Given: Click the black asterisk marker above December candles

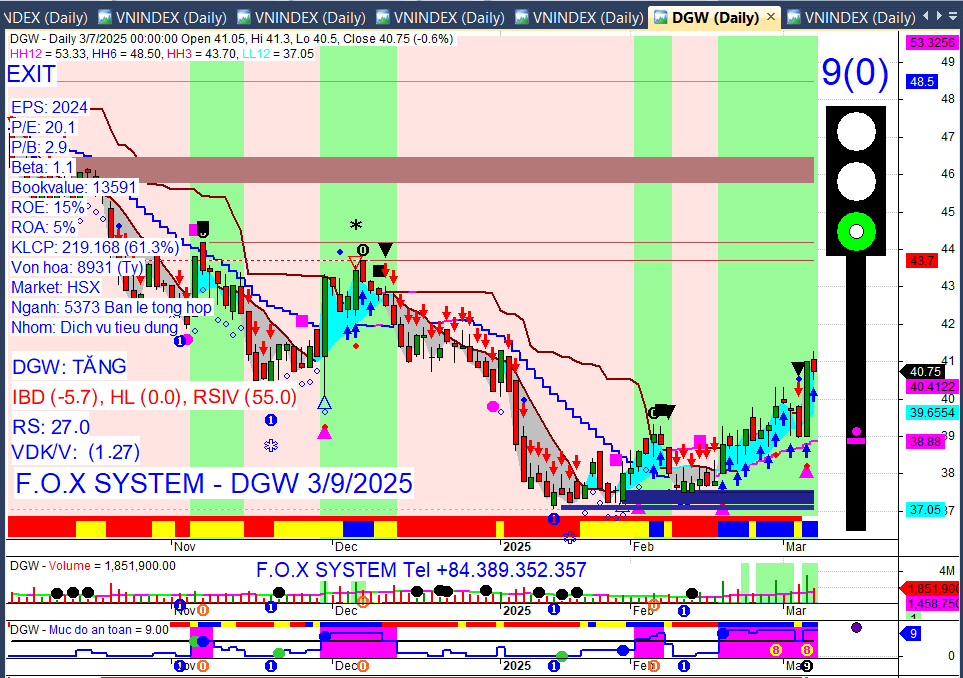Looking at the screenshot, I should coord(356,225).
